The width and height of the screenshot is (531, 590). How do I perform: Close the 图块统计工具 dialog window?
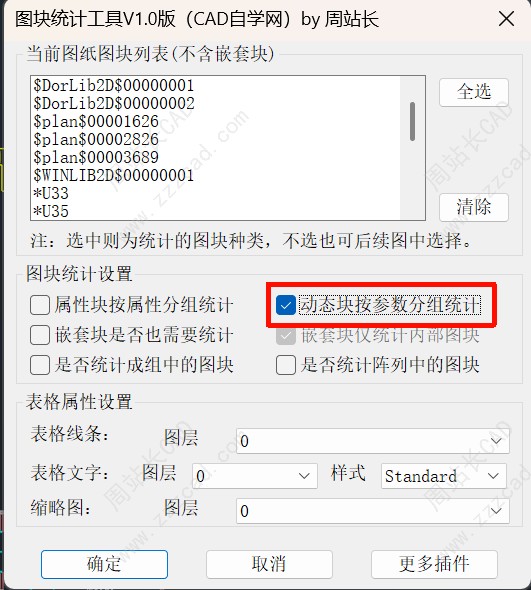[x=506, y=19]
